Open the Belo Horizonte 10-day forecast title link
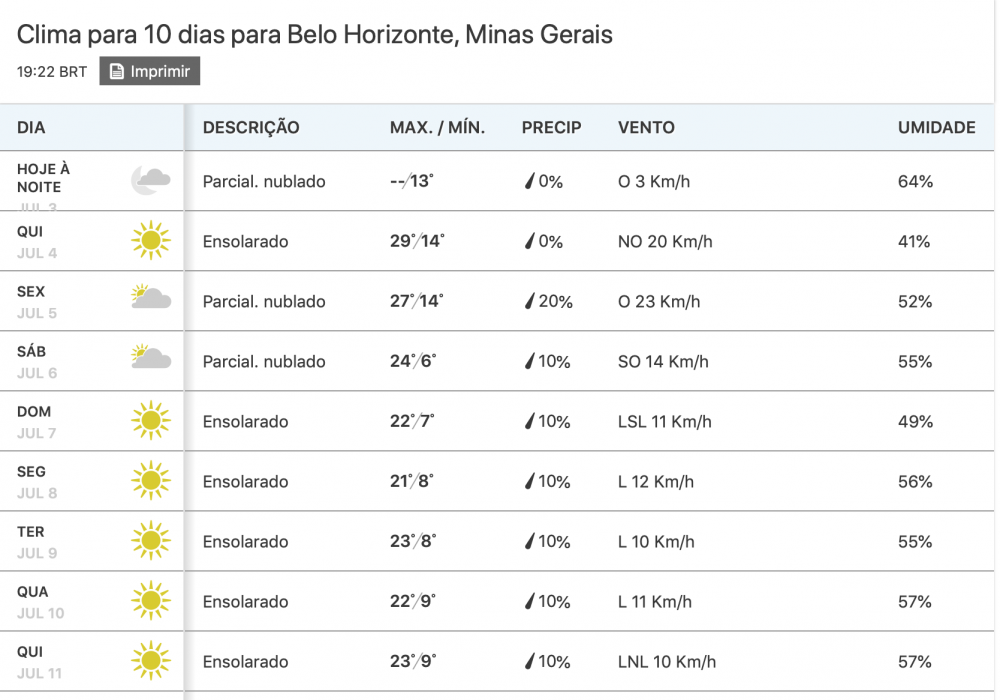The height and width of the screenshot is (700, 1000). (313, 34)
